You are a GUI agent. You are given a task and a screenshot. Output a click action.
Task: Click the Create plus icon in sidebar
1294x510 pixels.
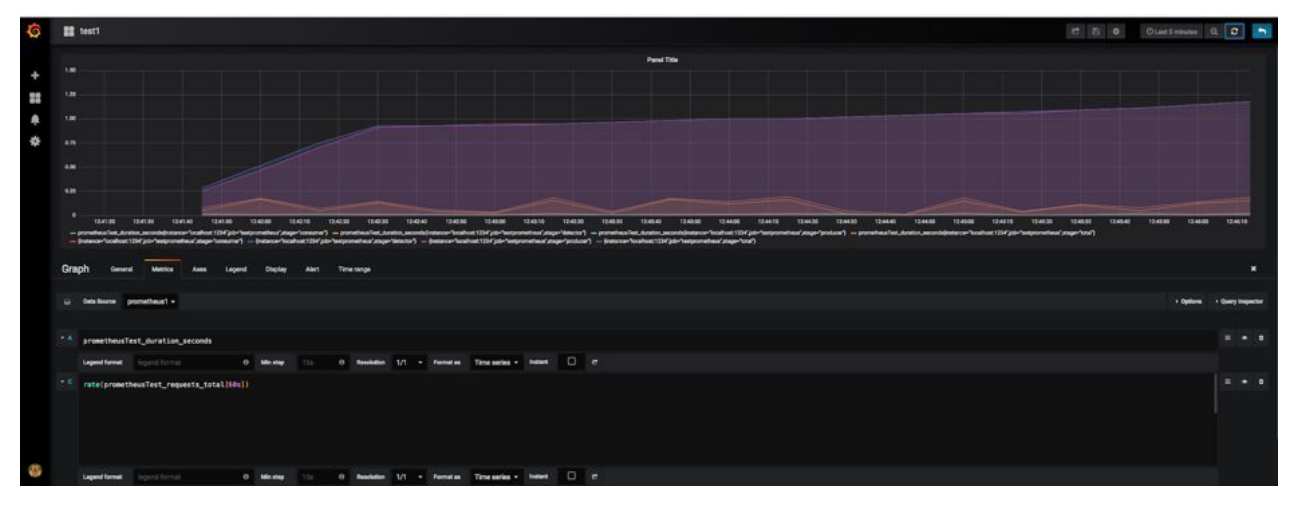(x=35, y=76)
